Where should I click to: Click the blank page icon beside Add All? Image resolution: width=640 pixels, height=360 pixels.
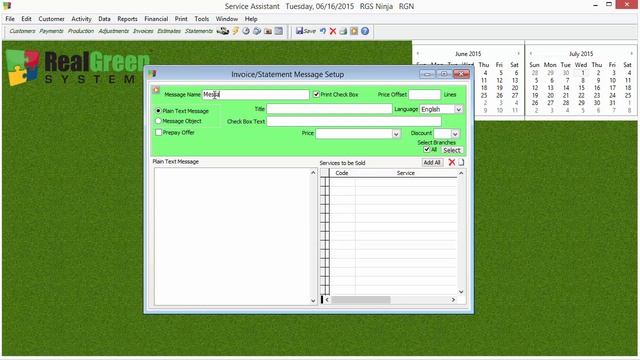click(x=461, y=162)
